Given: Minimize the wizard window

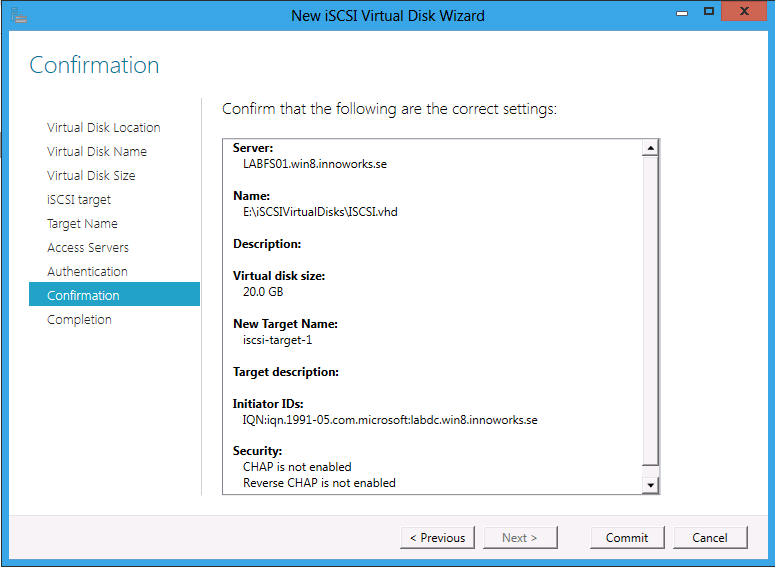Looking at the screenshot, I should (682, 12).
